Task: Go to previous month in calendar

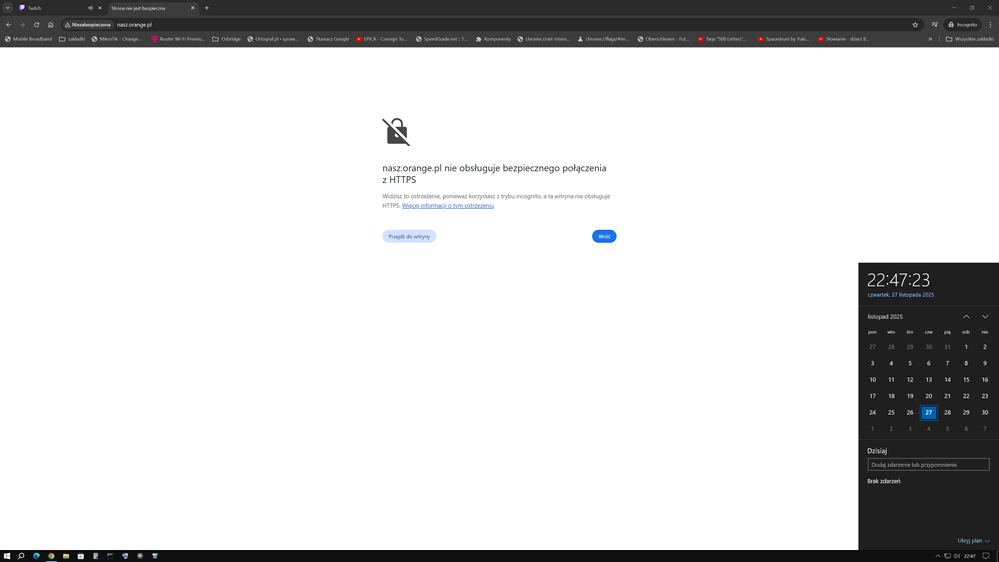Action: (966, 316)
